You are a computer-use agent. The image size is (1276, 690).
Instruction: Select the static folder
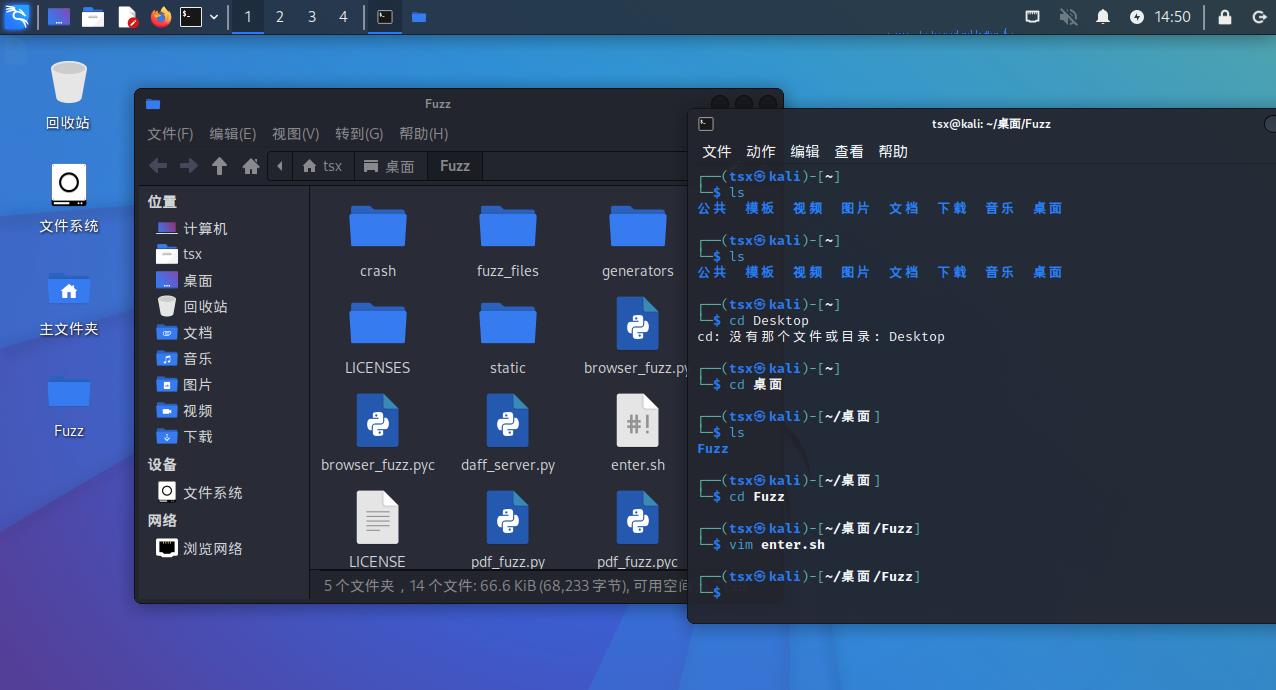508,337
